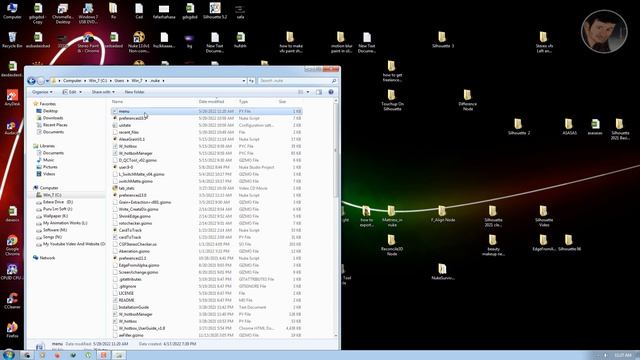Click the Computer breadcrumb in address bar
The height and width of the screenshot is (360, 640).
[72, 81]
